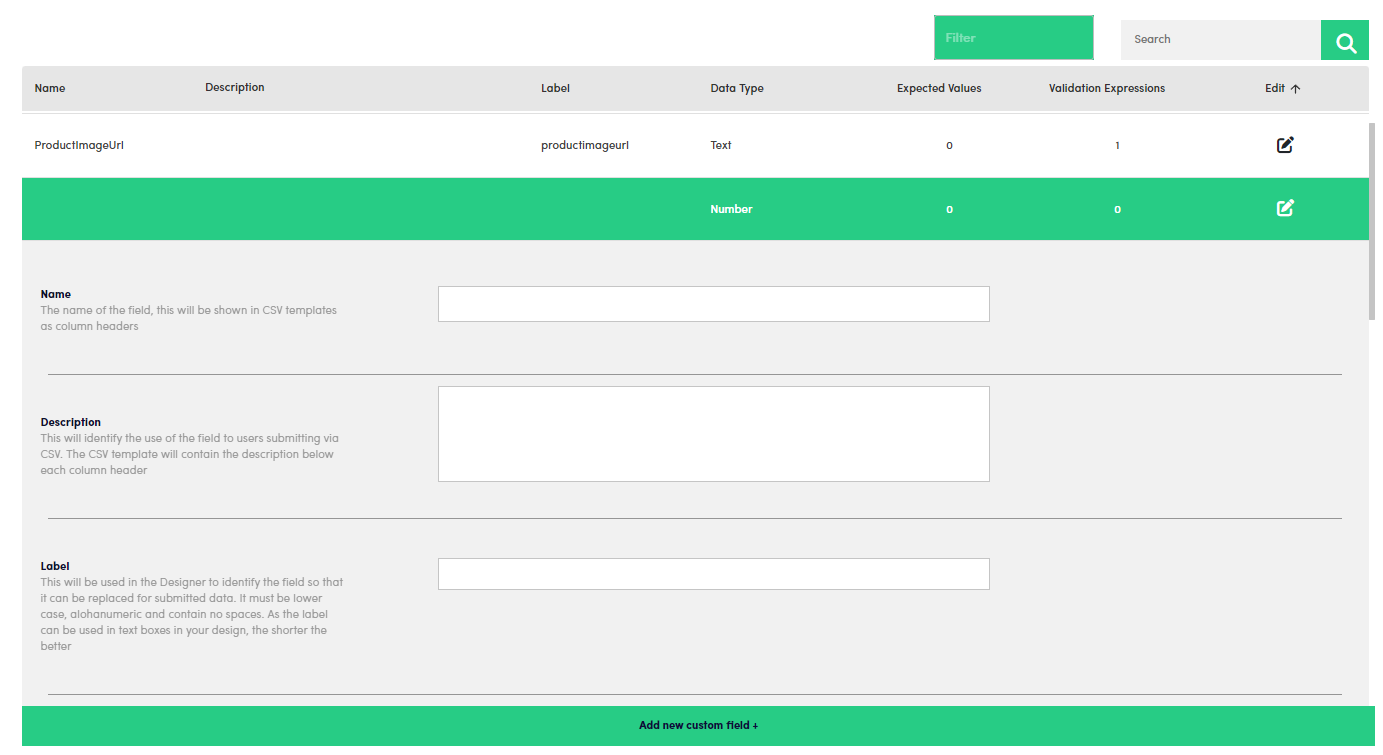Select the Description column header

tap(235, 88)
